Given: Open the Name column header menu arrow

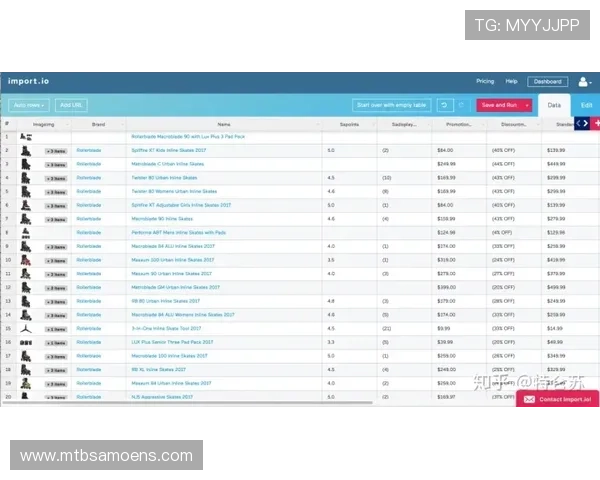Looking at the screenshot, I should pyautogui.click(x=318, y=124).
